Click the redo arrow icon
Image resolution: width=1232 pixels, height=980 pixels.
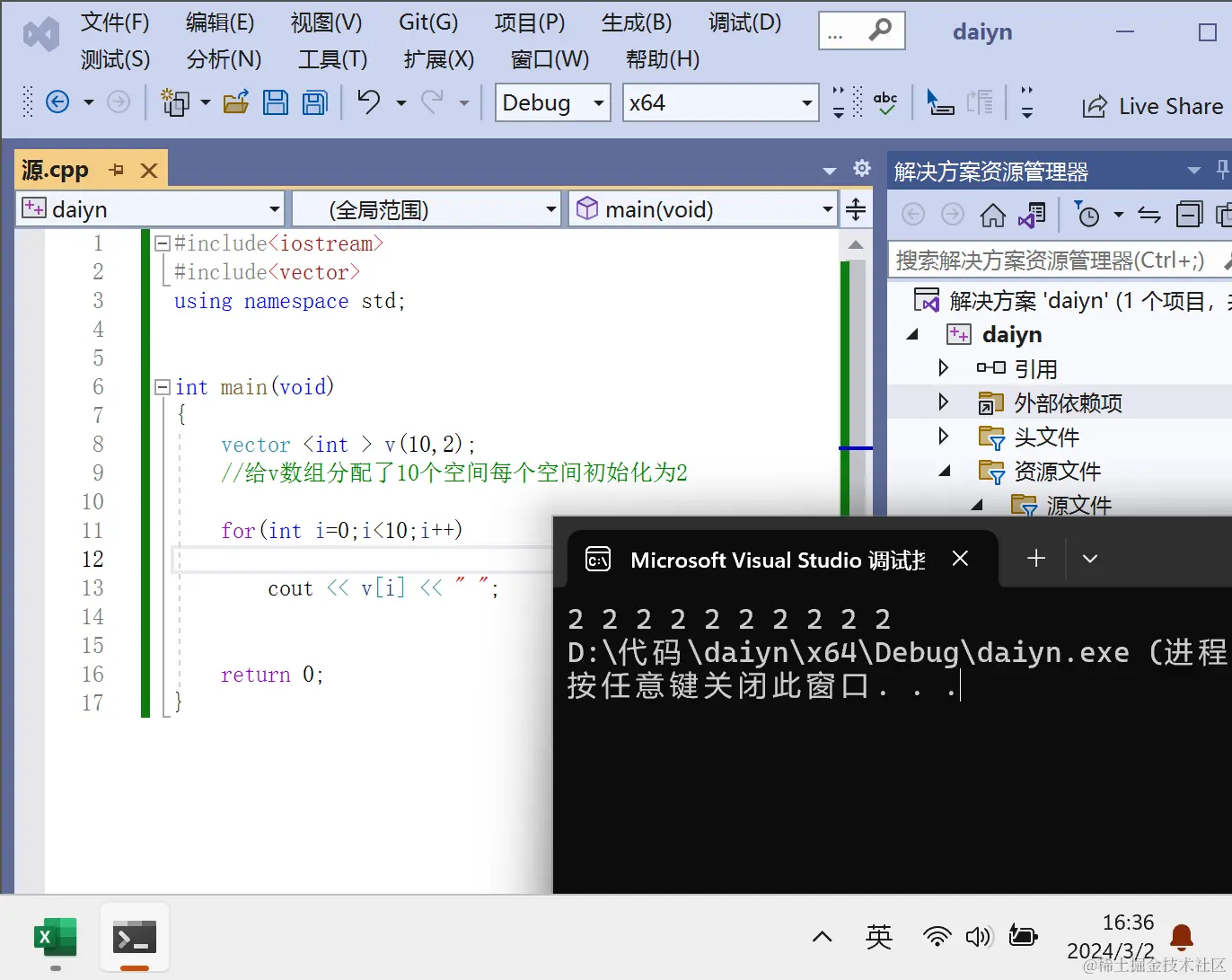tap(432, 102)
